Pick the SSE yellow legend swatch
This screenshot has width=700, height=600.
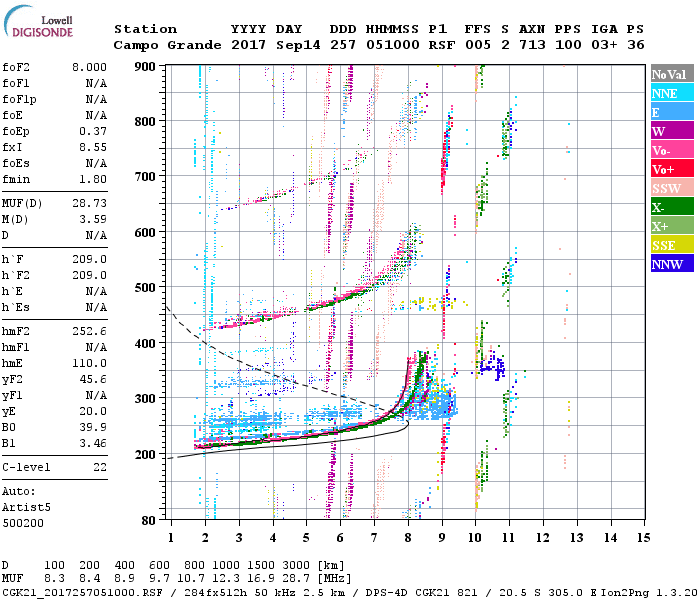672,245
